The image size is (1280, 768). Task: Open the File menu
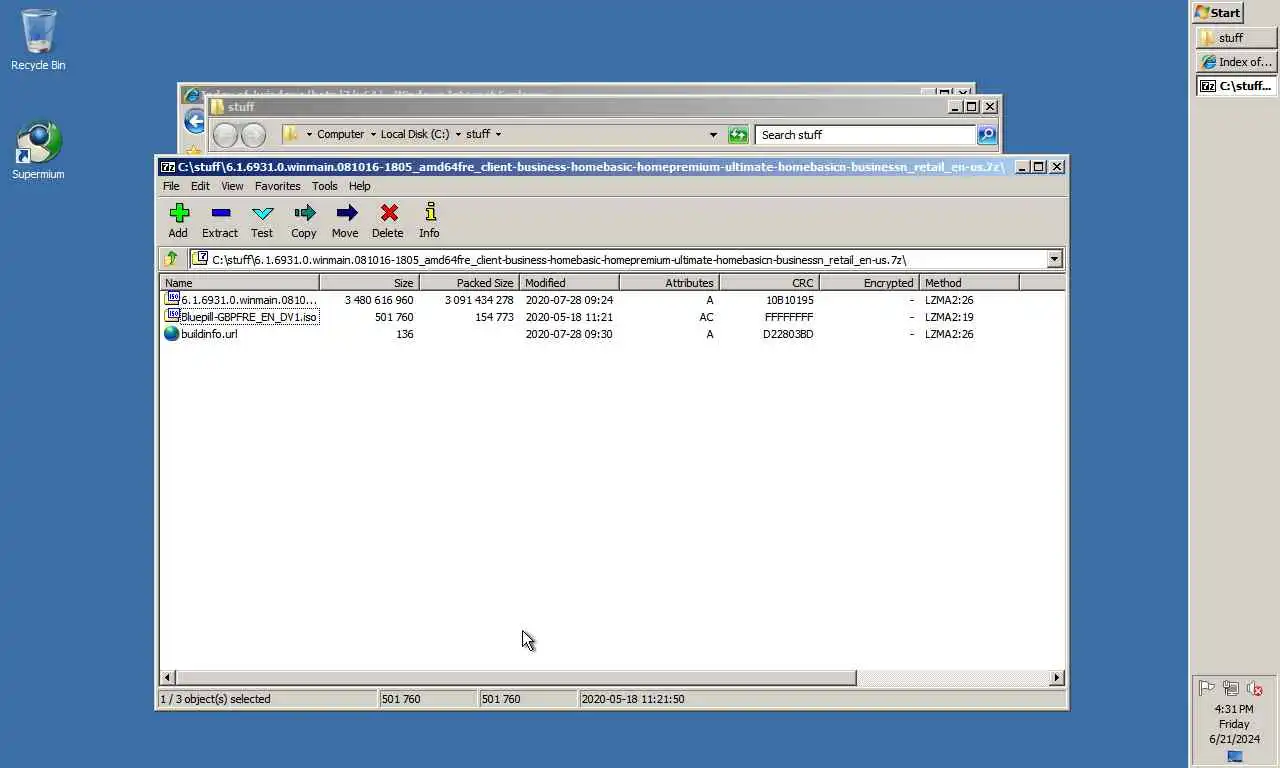point(171,186)
